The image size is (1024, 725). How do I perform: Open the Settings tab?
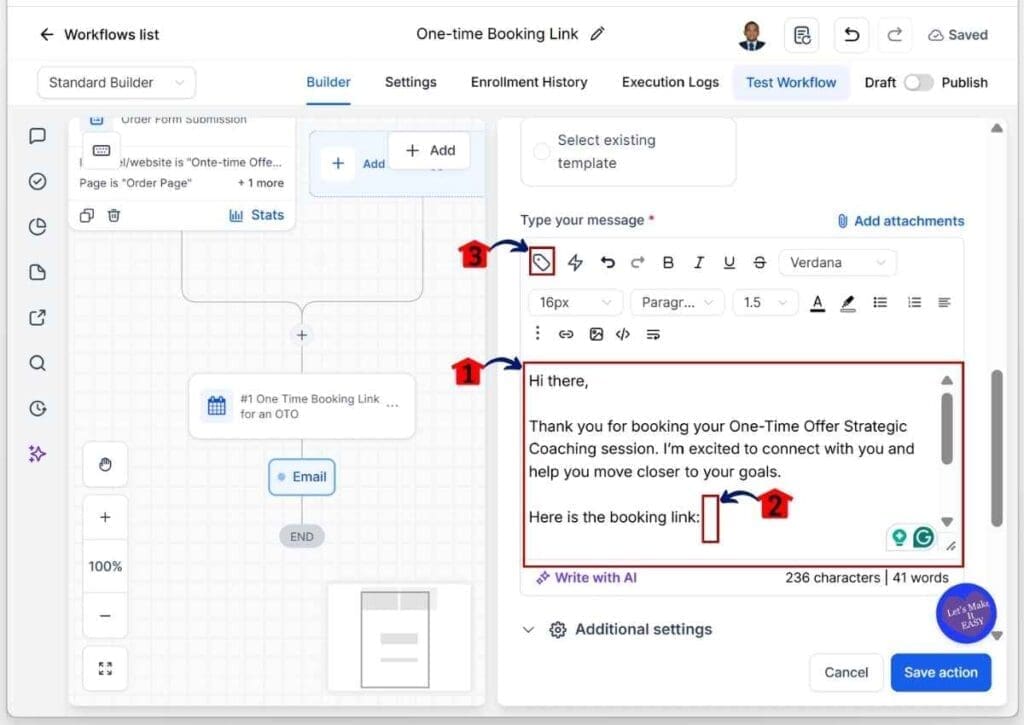pyautogui.click(x=410, y=82)
